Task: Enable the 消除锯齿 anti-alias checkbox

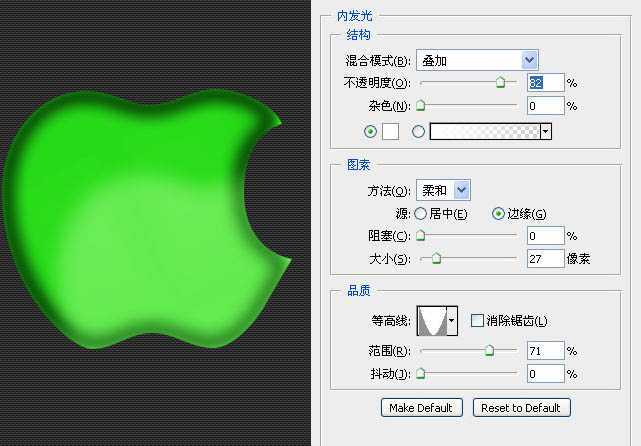Action: [477, 320]
